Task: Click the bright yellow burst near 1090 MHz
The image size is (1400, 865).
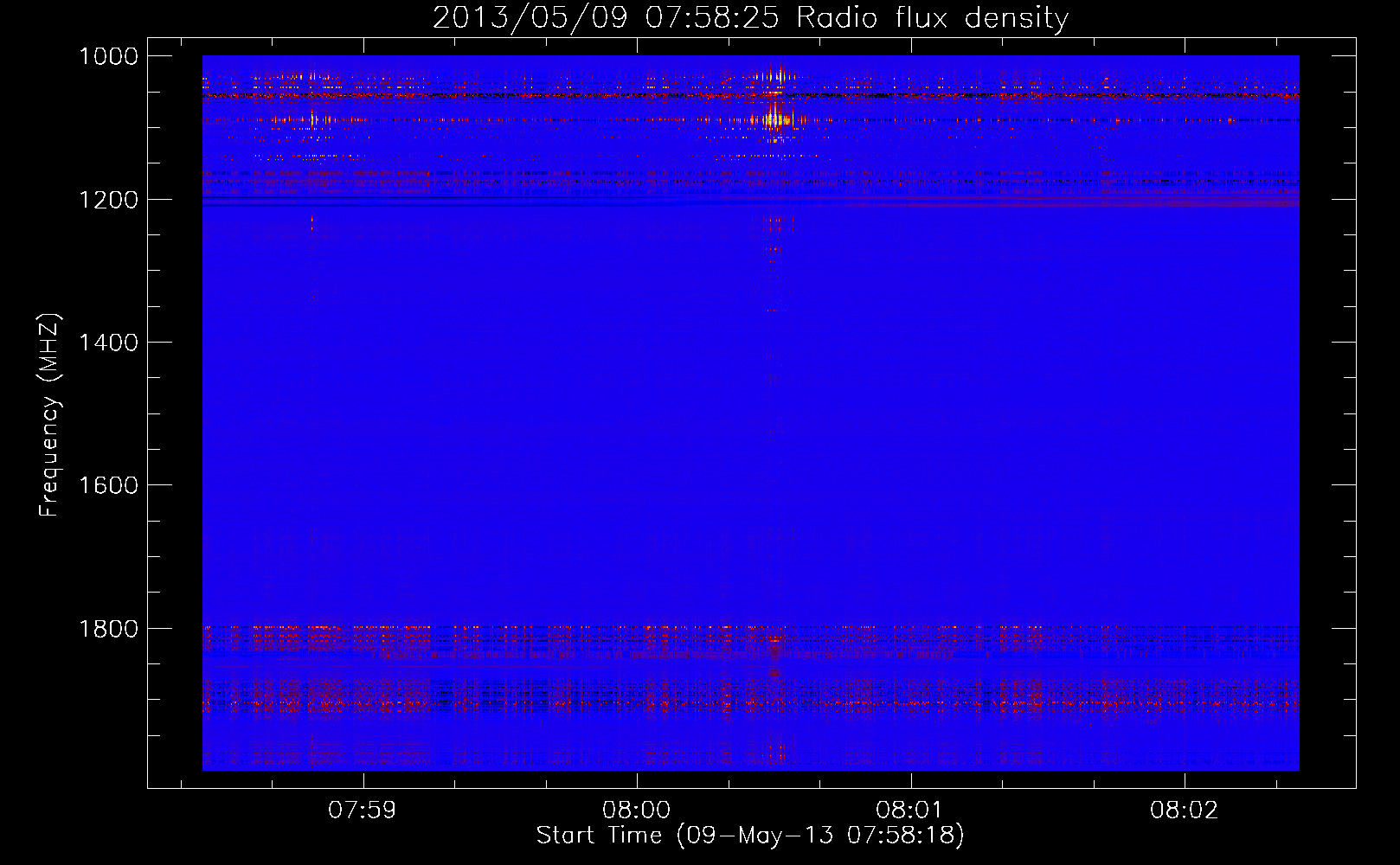Action: [776, 119]
